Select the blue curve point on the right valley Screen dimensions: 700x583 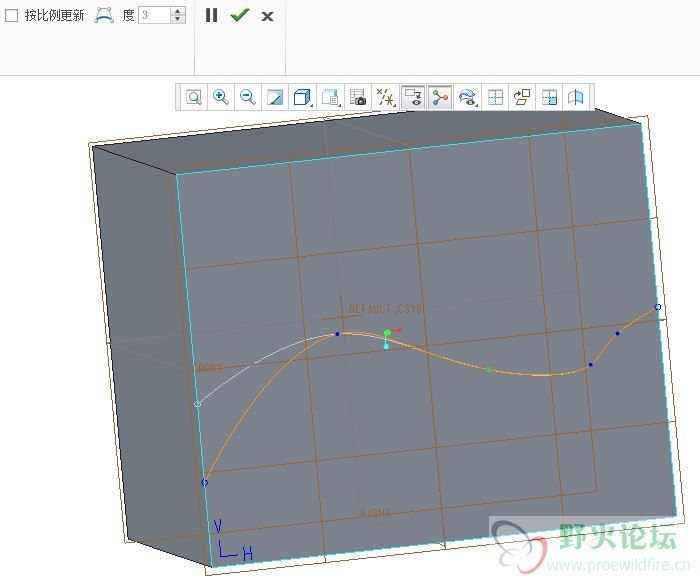(591, 365)
